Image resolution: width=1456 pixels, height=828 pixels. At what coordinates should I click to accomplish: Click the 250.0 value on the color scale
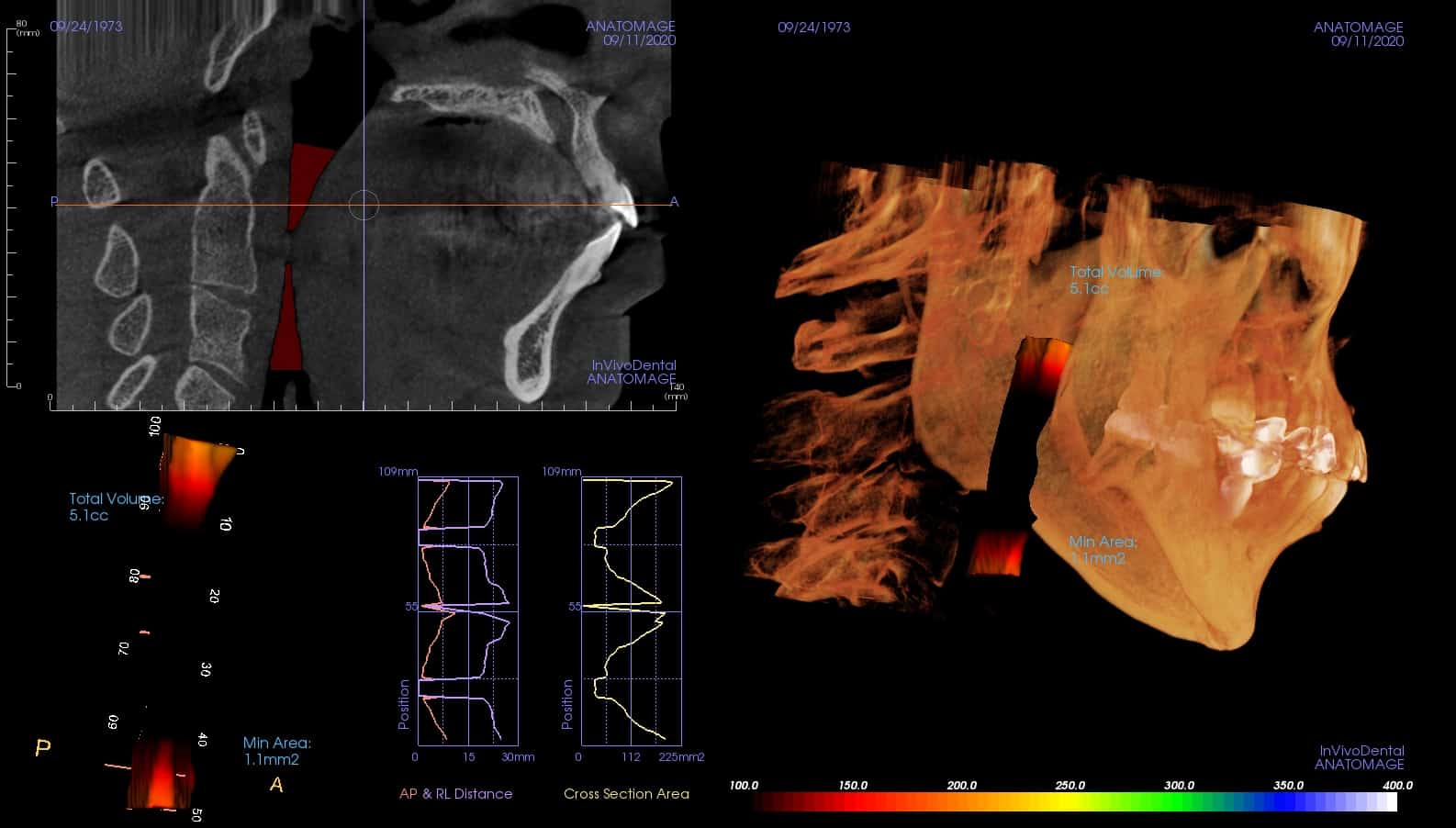coord(1070,786)
